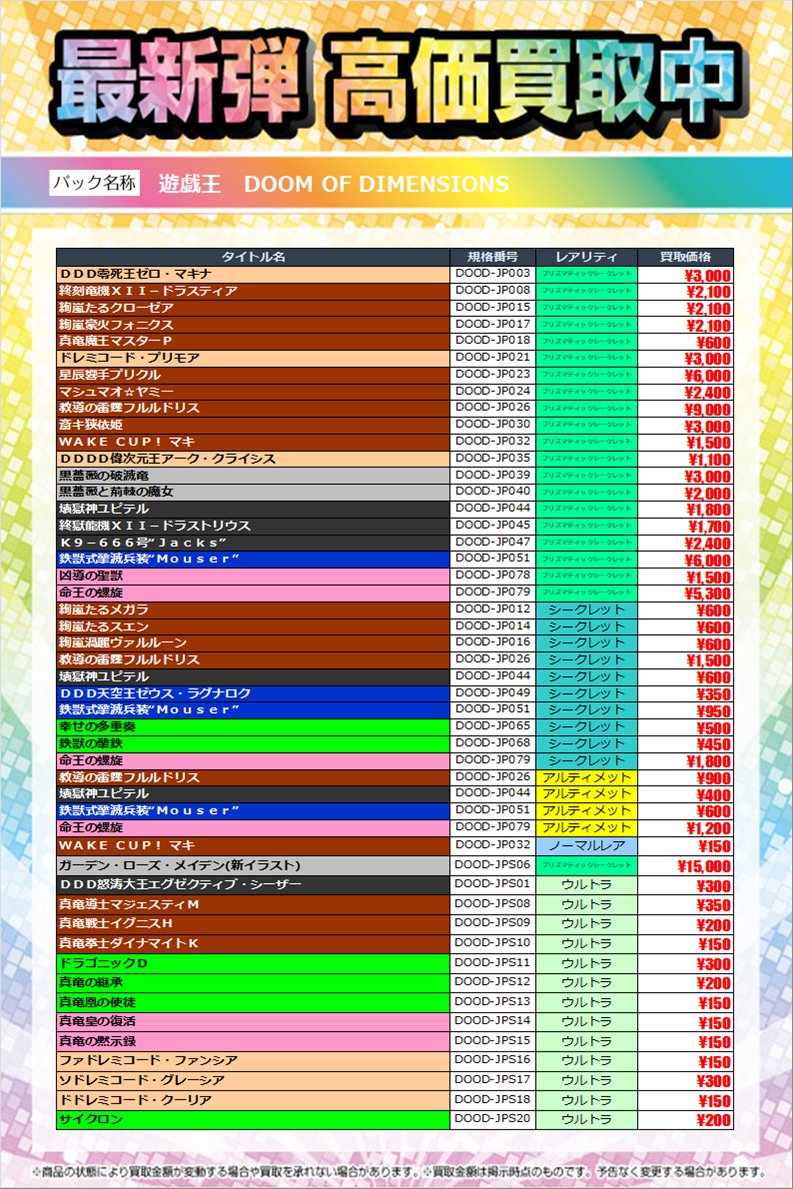The width and height of the screenshot is (793, 1189).
Task: Select "ＤＤＤＤ偉次元王アーク・クライシス" title cell
Action: (253, 459)
